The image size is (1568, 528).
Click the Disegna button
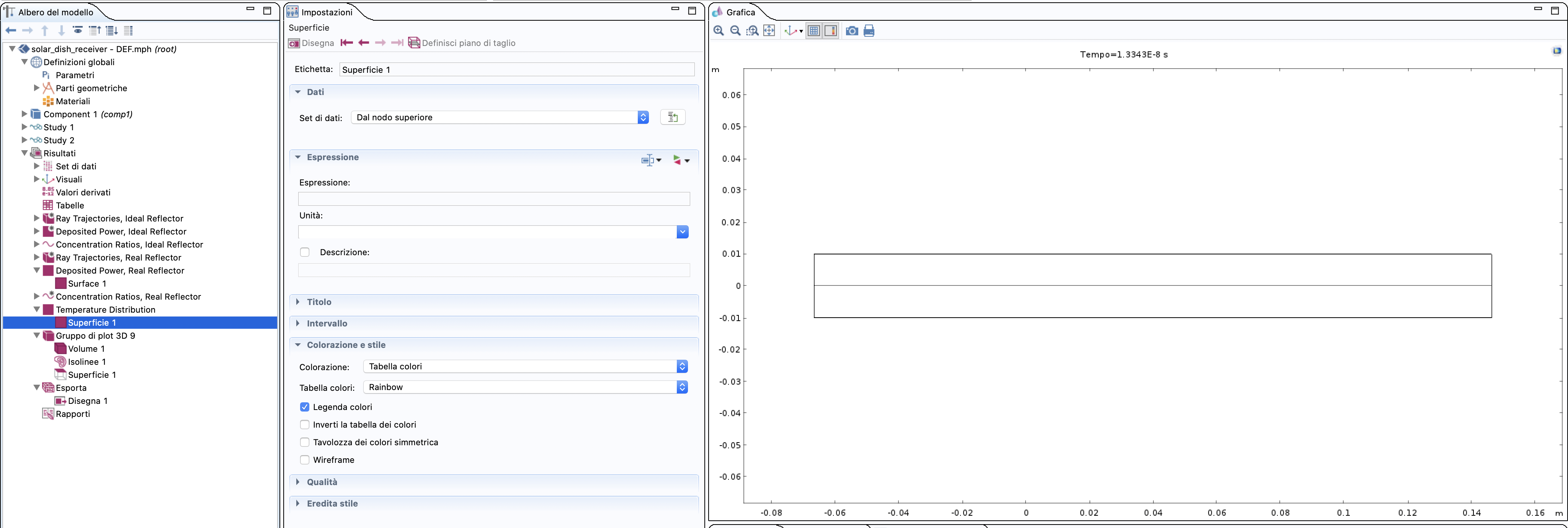point(312,43)
